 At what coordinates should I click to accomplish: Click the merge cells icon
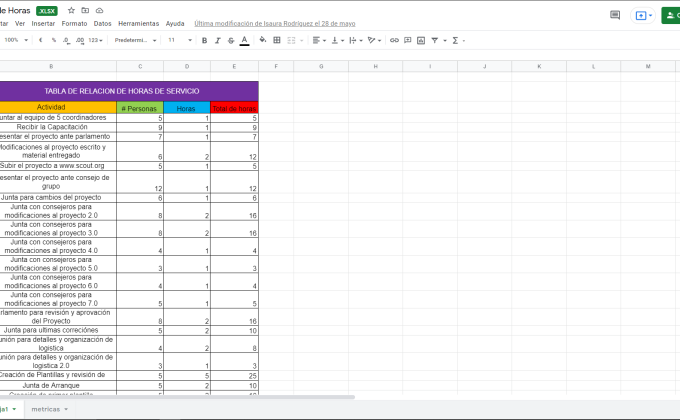point(291,40)
